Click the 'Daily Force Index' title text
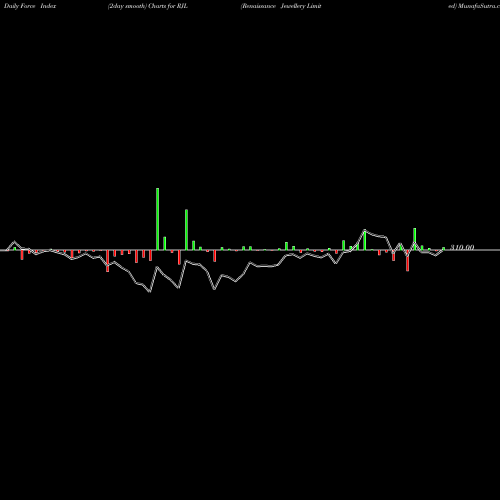This screenshot has width=500, height=500. (x=30, y=6)
